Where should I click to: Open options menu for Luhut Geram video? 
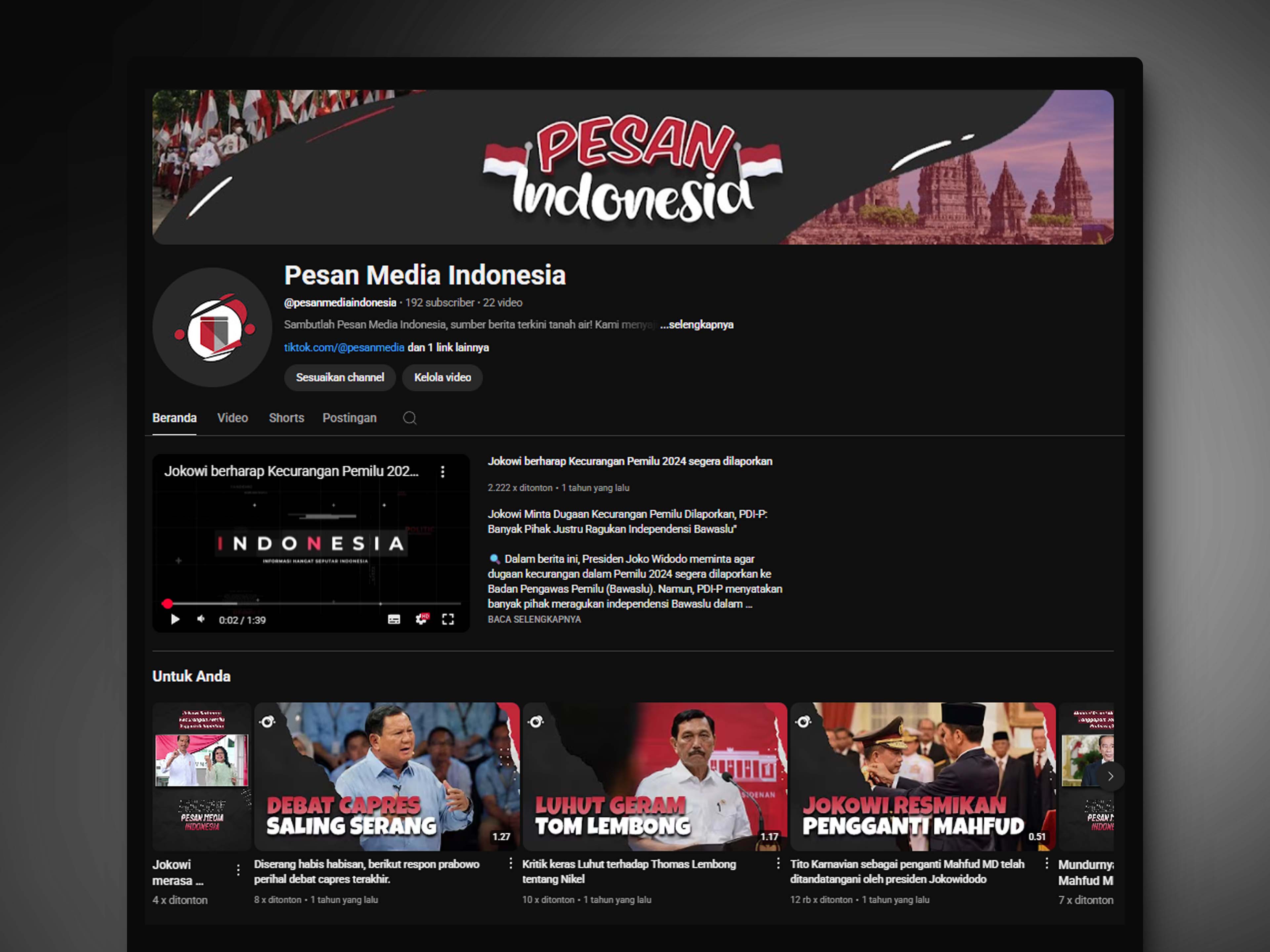coord(778,863)
